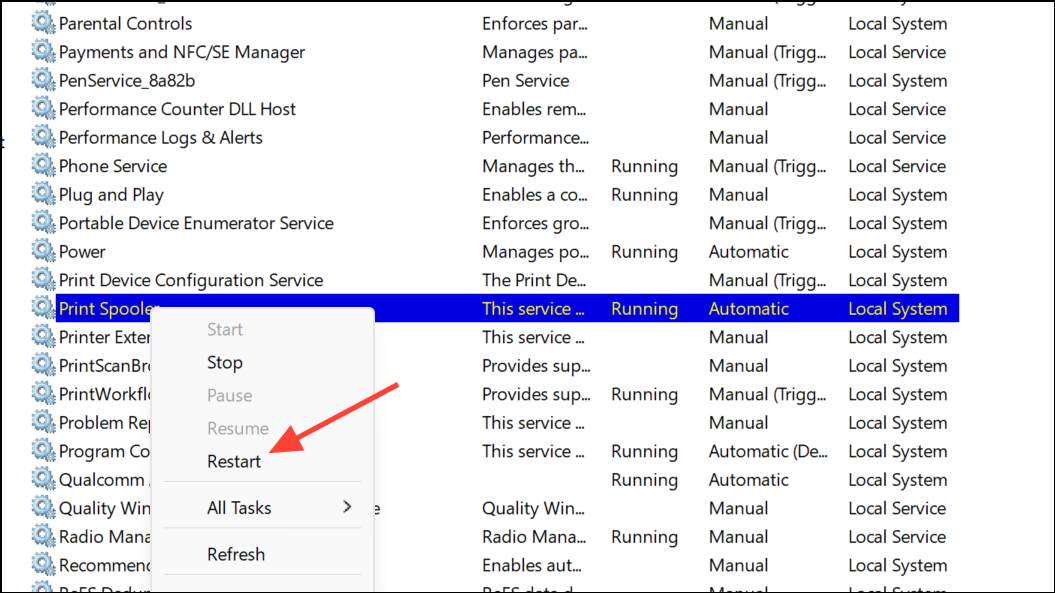Choose Restart from the context menu

233,462
